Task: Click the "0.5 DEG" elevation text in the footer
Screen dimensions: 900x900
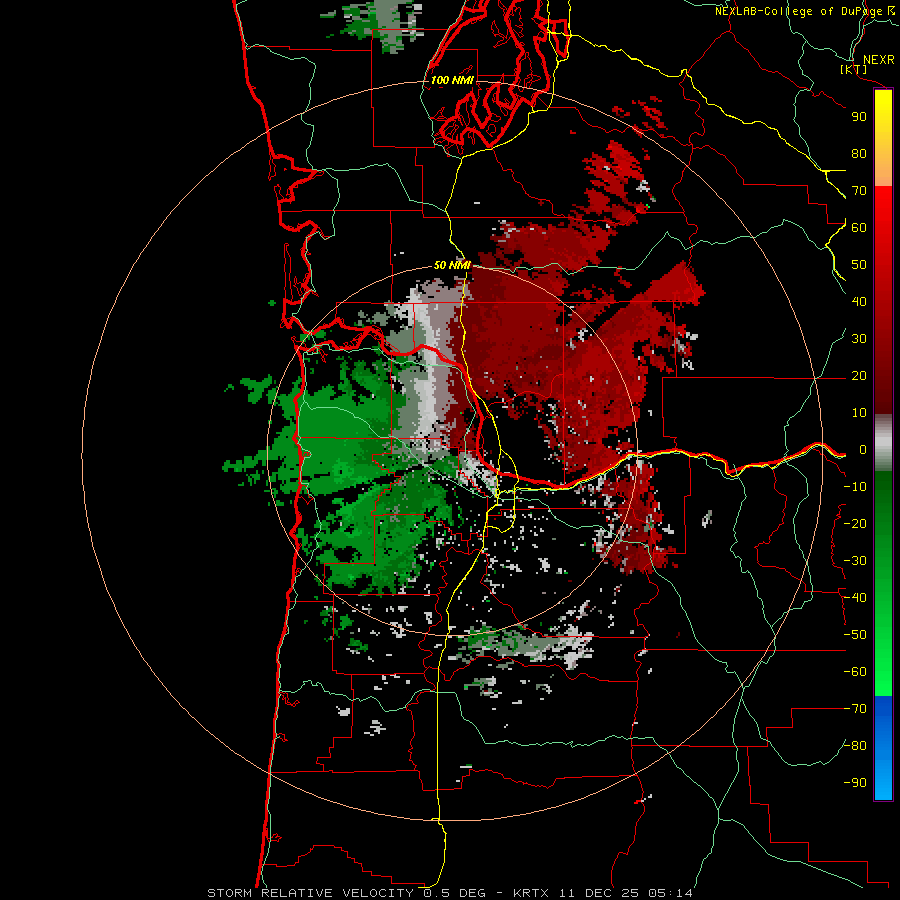Action: (455, 893)
